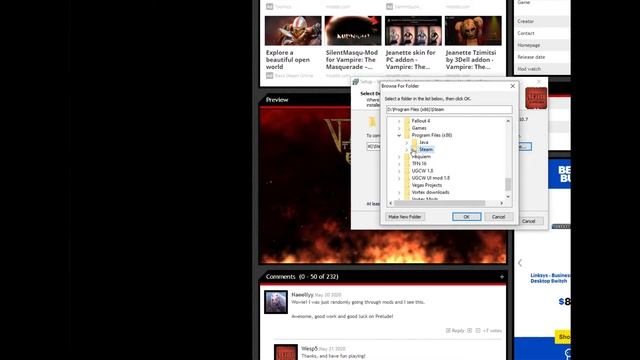Viewport: 640px width, 360px height.
Task: Click the folder tree horizontal scrollbar thumb
Action: [x=440, y=203]
